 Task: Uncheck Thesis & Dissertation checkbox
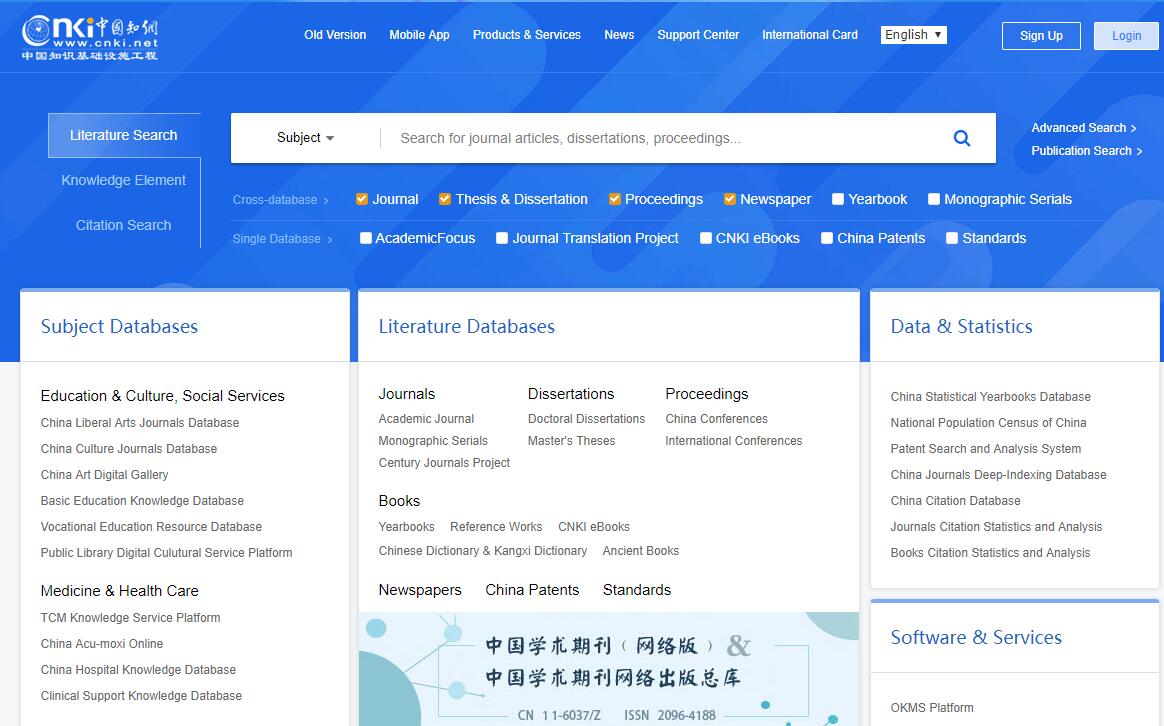pyautogui.click(x=445, y=199)
